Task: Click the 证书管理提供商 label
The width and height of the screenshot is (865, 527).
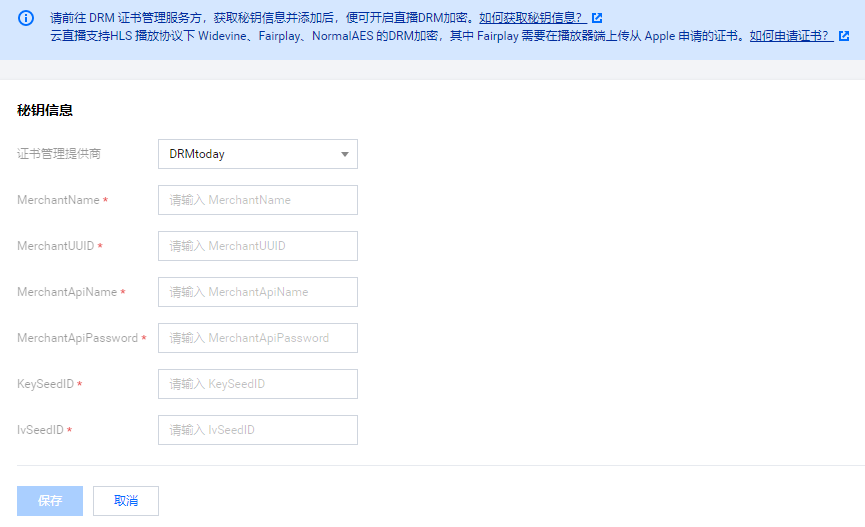Action: point(59,154)
